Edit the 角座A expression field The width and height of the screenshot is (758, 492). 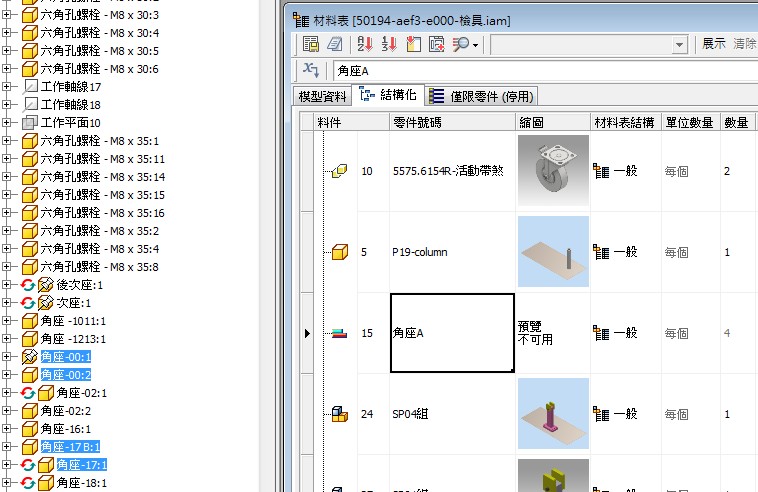(x=545, y=71)
